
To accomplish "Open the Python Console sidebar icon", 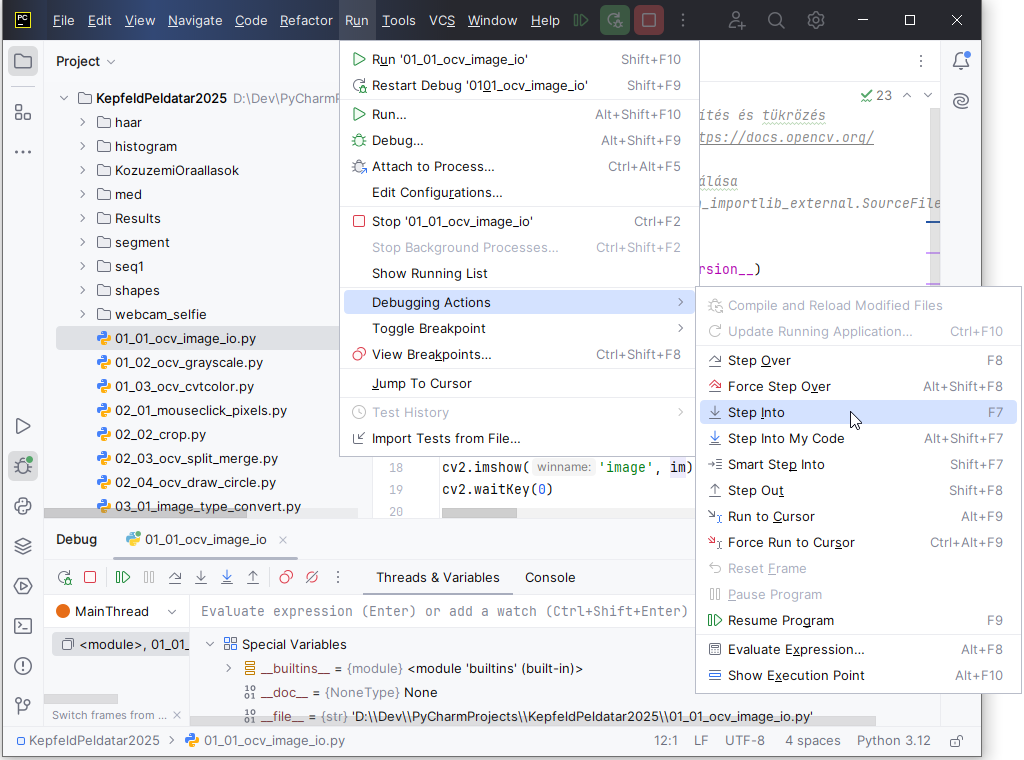I will (x=23, y=506).
